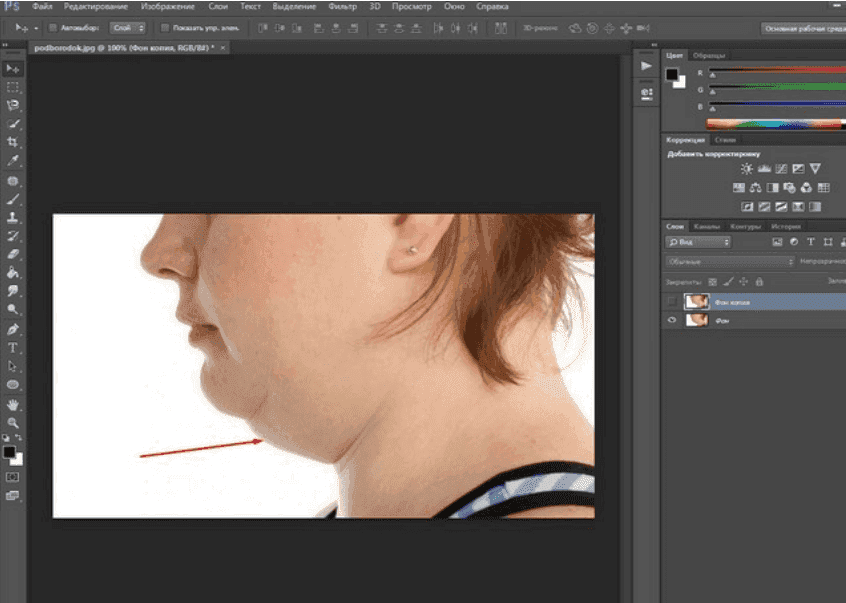This screenshot has height=603, width=846.
Task: Open the layer filter Вид dropdown
Action: 699,242
